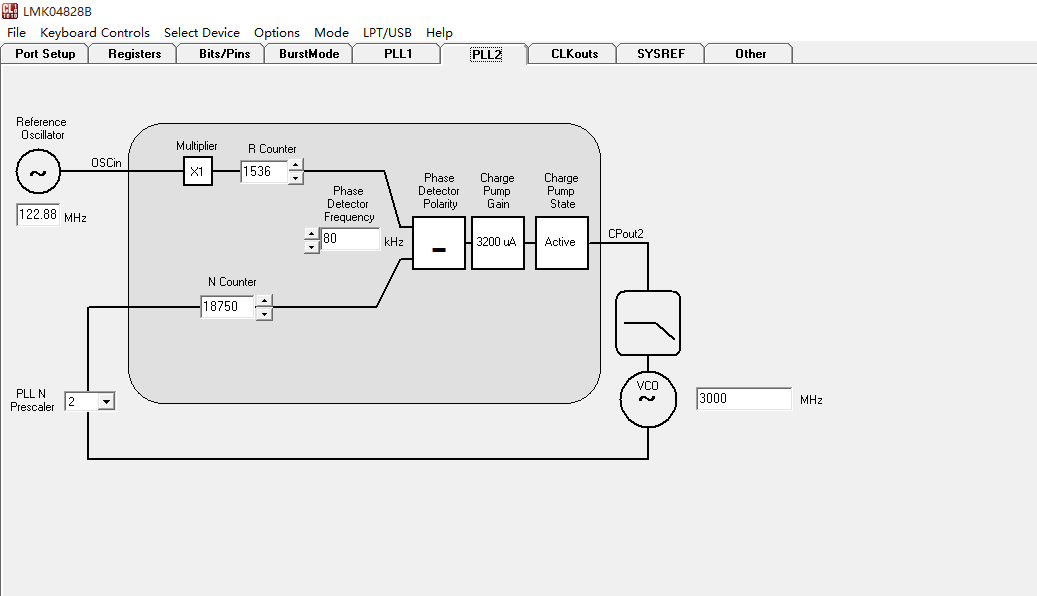The height and width of the screenshot is (596, 1037).
Task: Decrement the R Counter value
Action: (x=296, y=178)
